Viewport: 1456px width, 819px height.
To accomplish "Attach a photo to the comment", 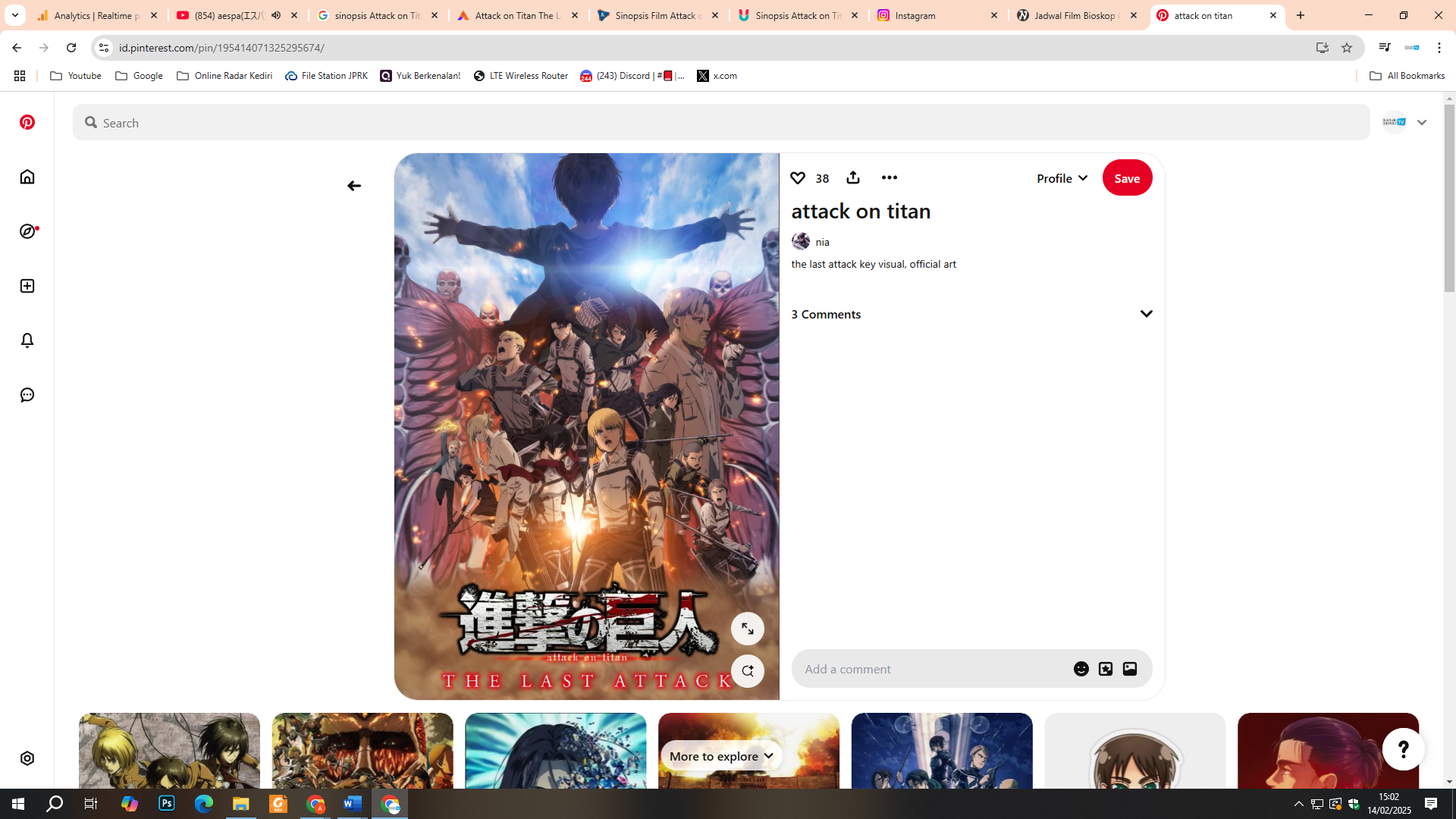I will click(1130, 669).
